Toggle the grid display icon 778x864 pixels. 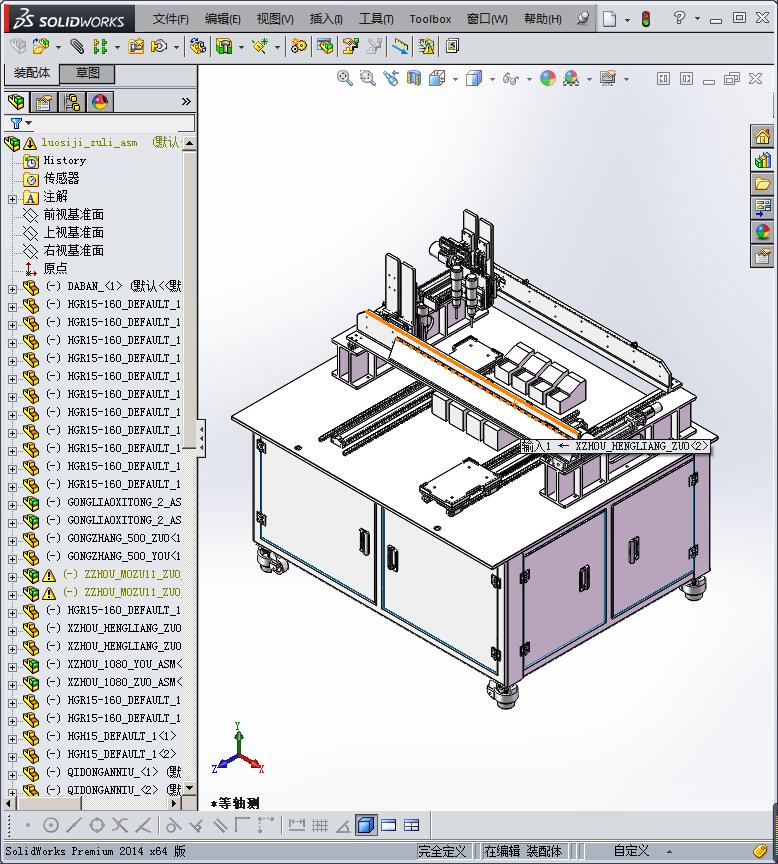pyautogui.click(x=320, y=825)
